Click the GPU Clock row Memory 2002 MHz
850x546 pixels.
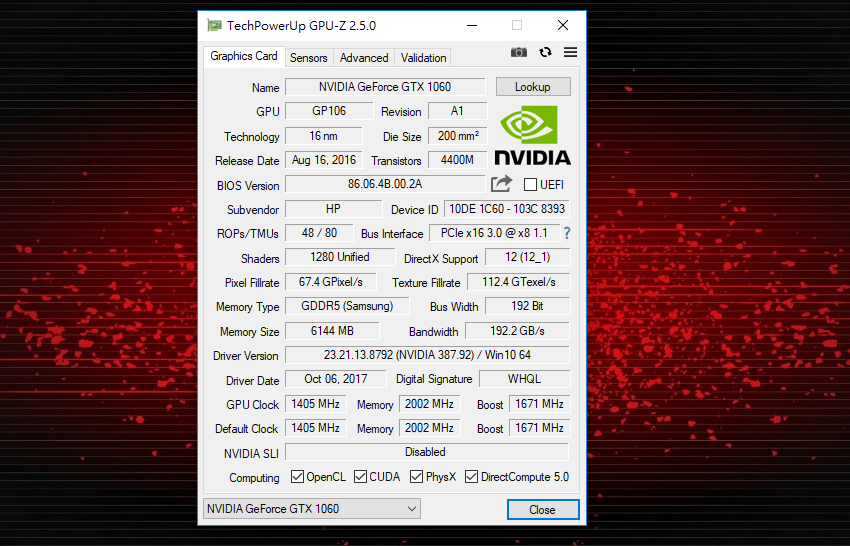point(429,404)
